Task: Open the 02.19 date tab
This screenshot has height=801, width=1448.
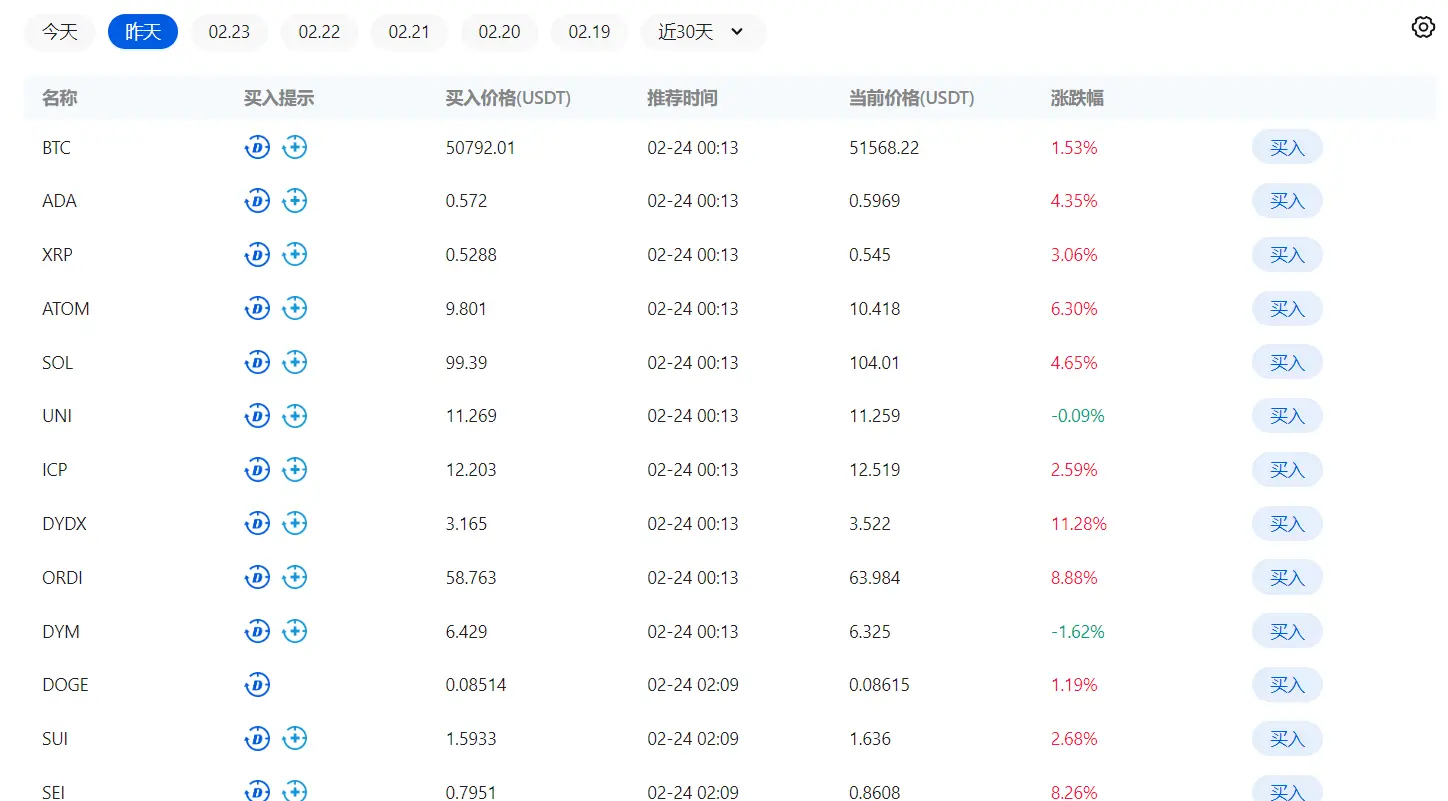Action: coord(589,32)
